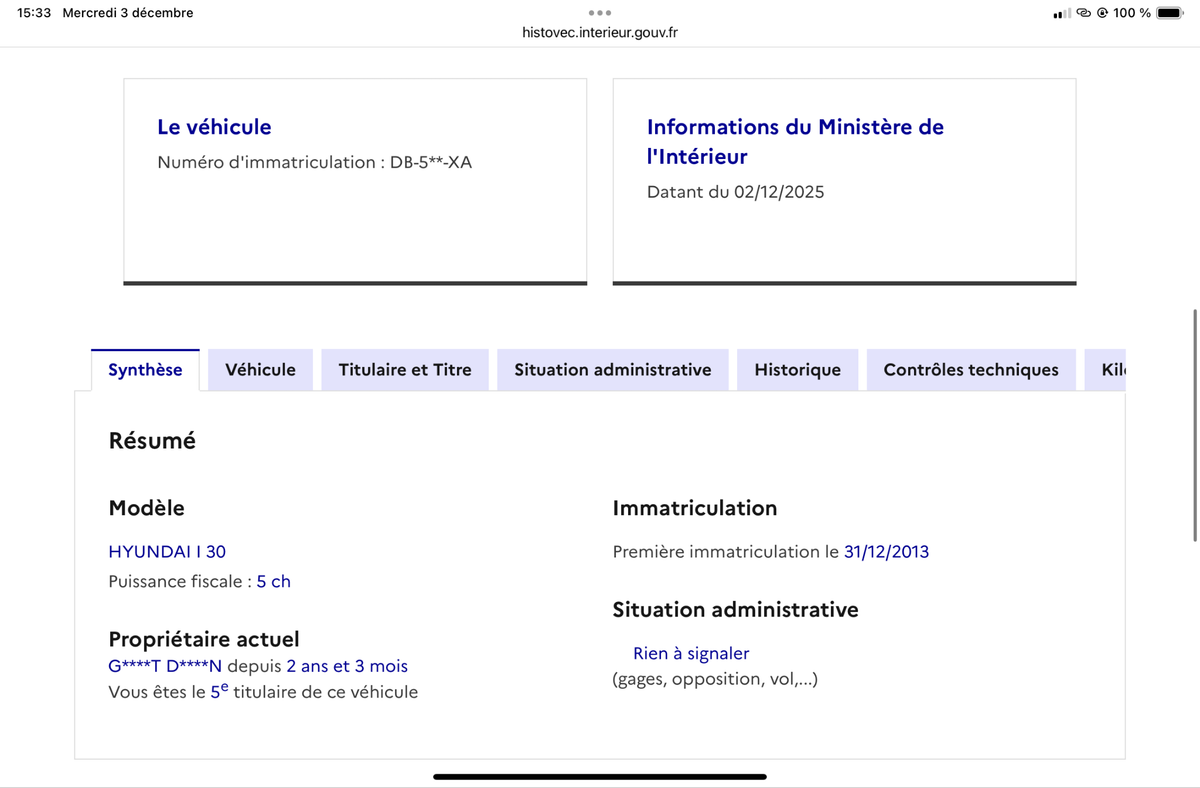The height and width of the screenshot is (788, 1200).
Task: Click the vertical page scrollbar
Action: click(x=1194, y=425)
